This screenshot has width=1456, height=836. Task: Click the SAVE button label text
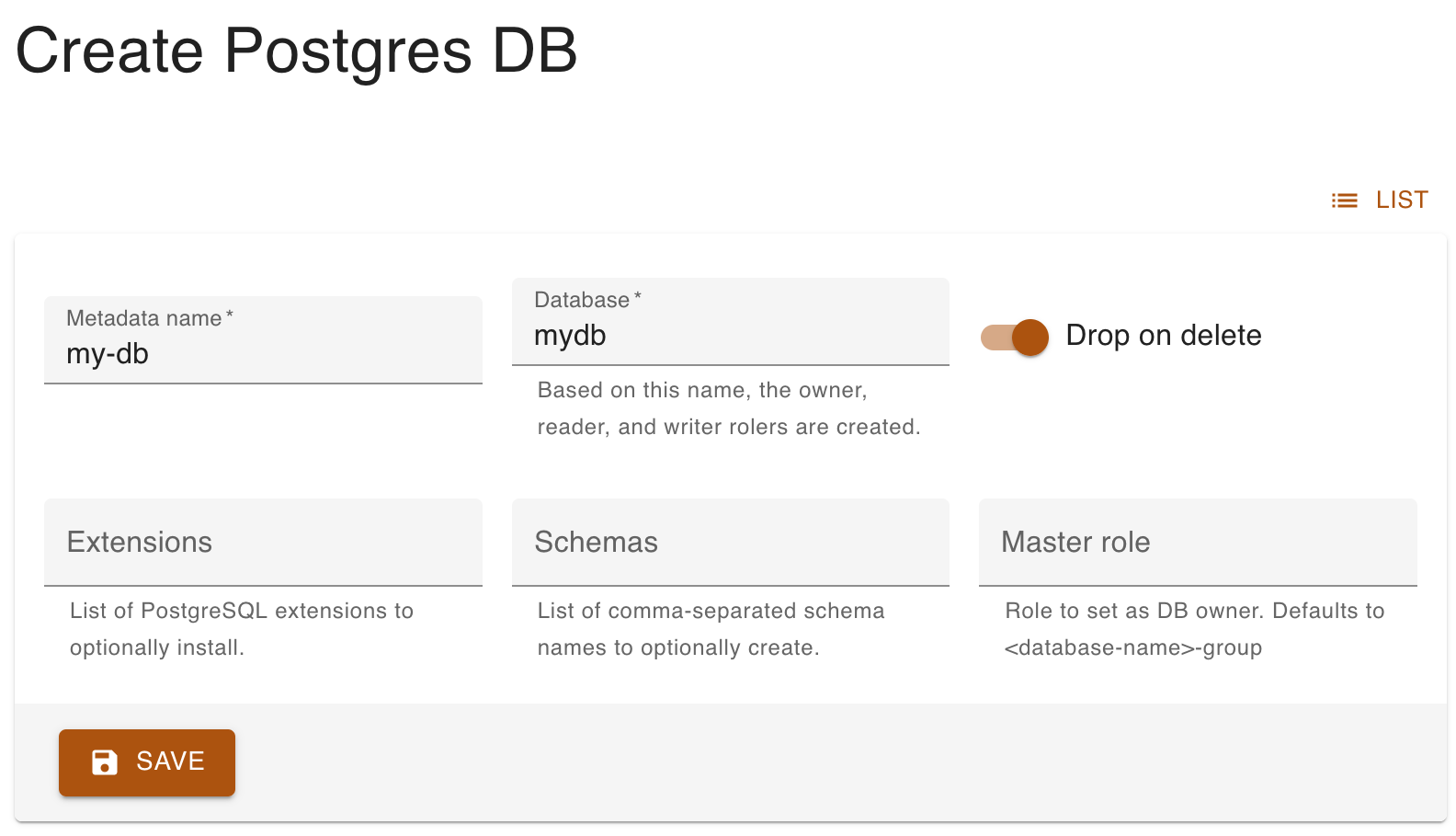(169, 762)
